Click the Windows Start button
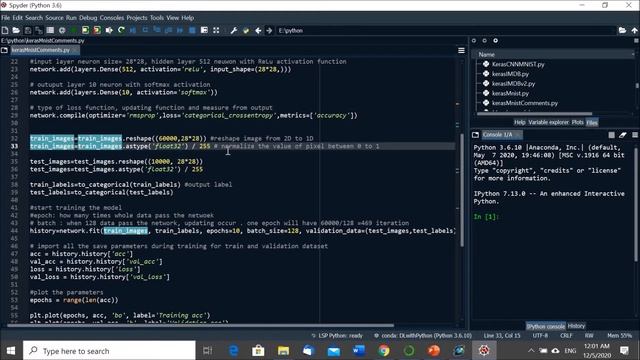Screen dimensions: 640x360 point(11,350)
